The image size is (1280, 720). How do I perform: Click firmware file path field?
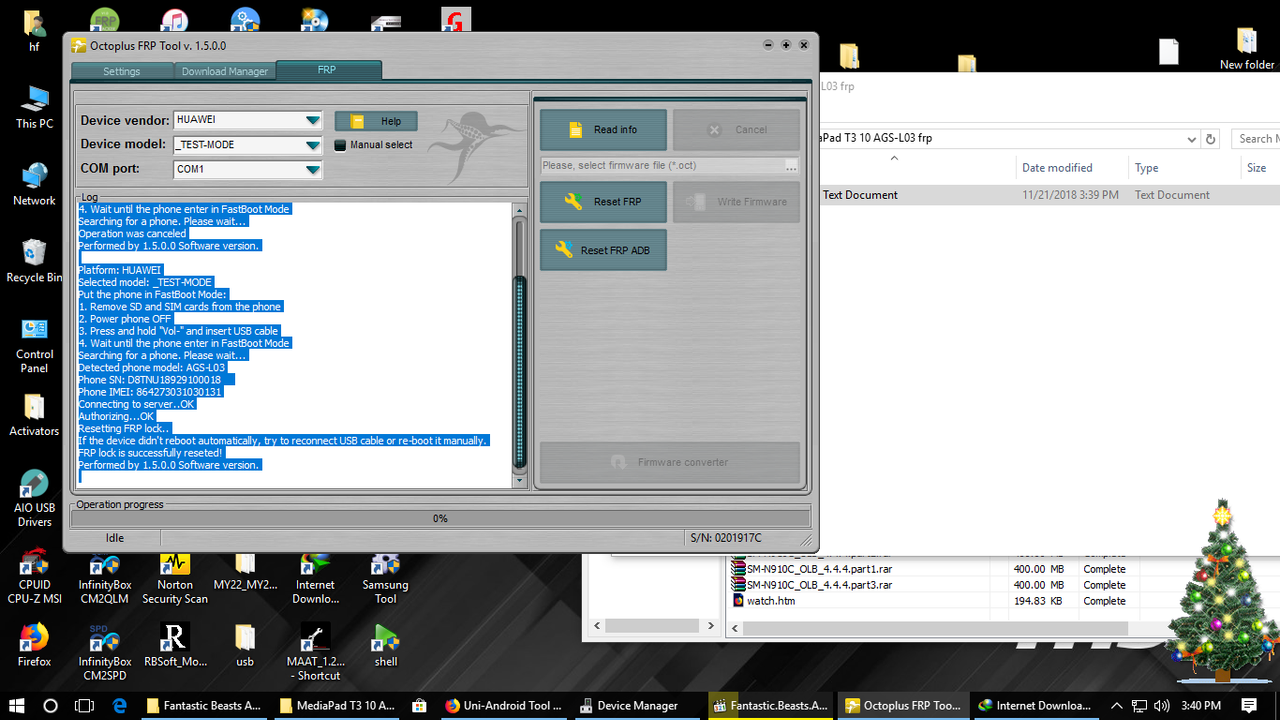662,166
